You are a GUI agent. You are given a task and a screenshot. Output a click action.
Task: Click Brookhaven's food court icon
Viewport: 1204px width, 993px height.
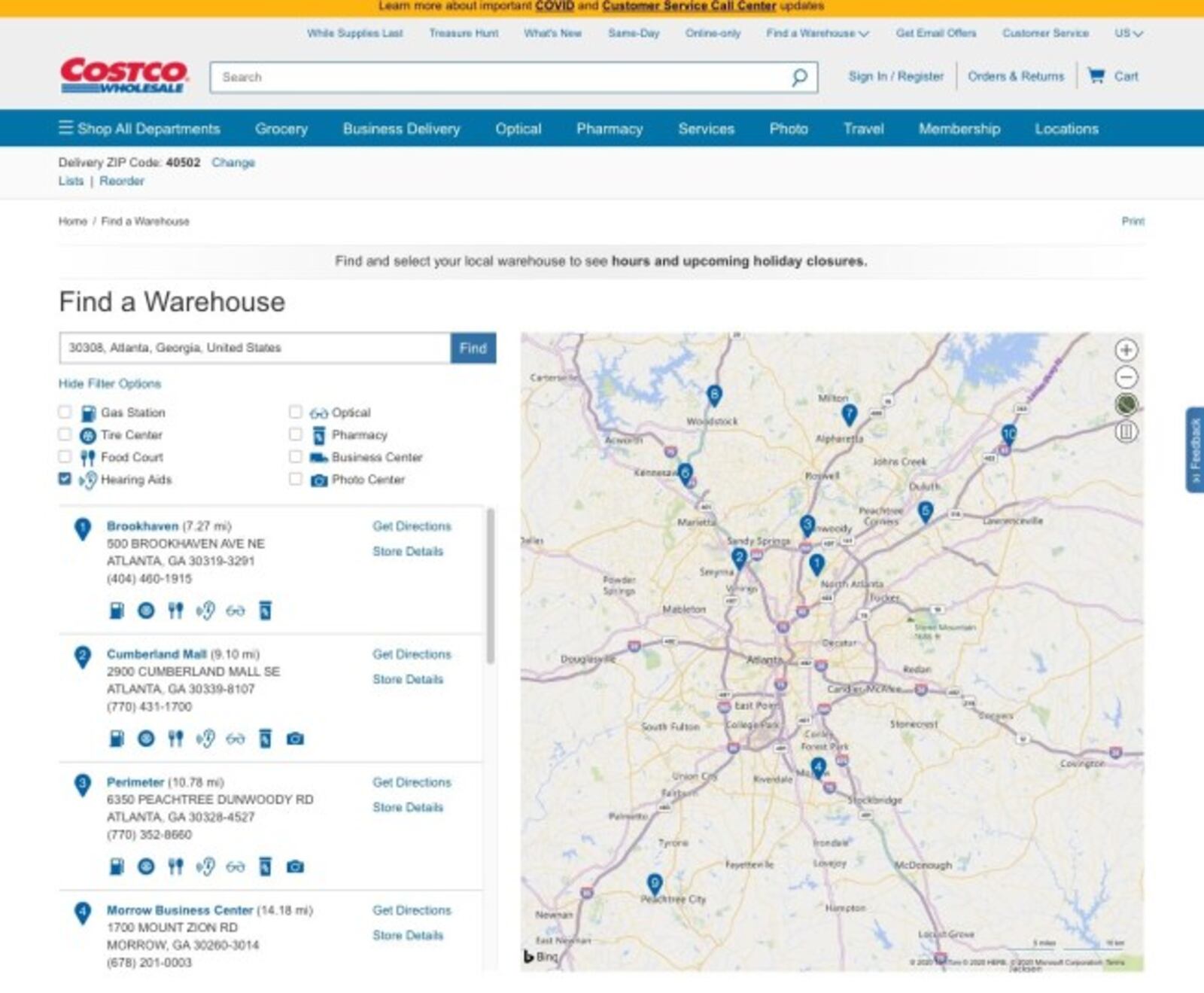[175, 611]
